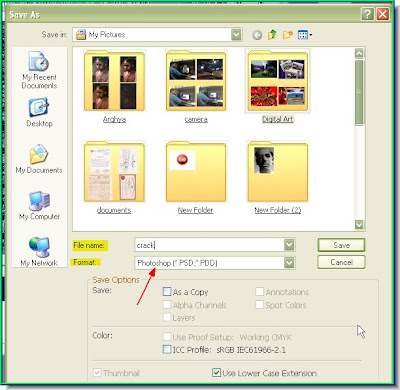Open My Documents in the places bar

click(x=39, y=159)
